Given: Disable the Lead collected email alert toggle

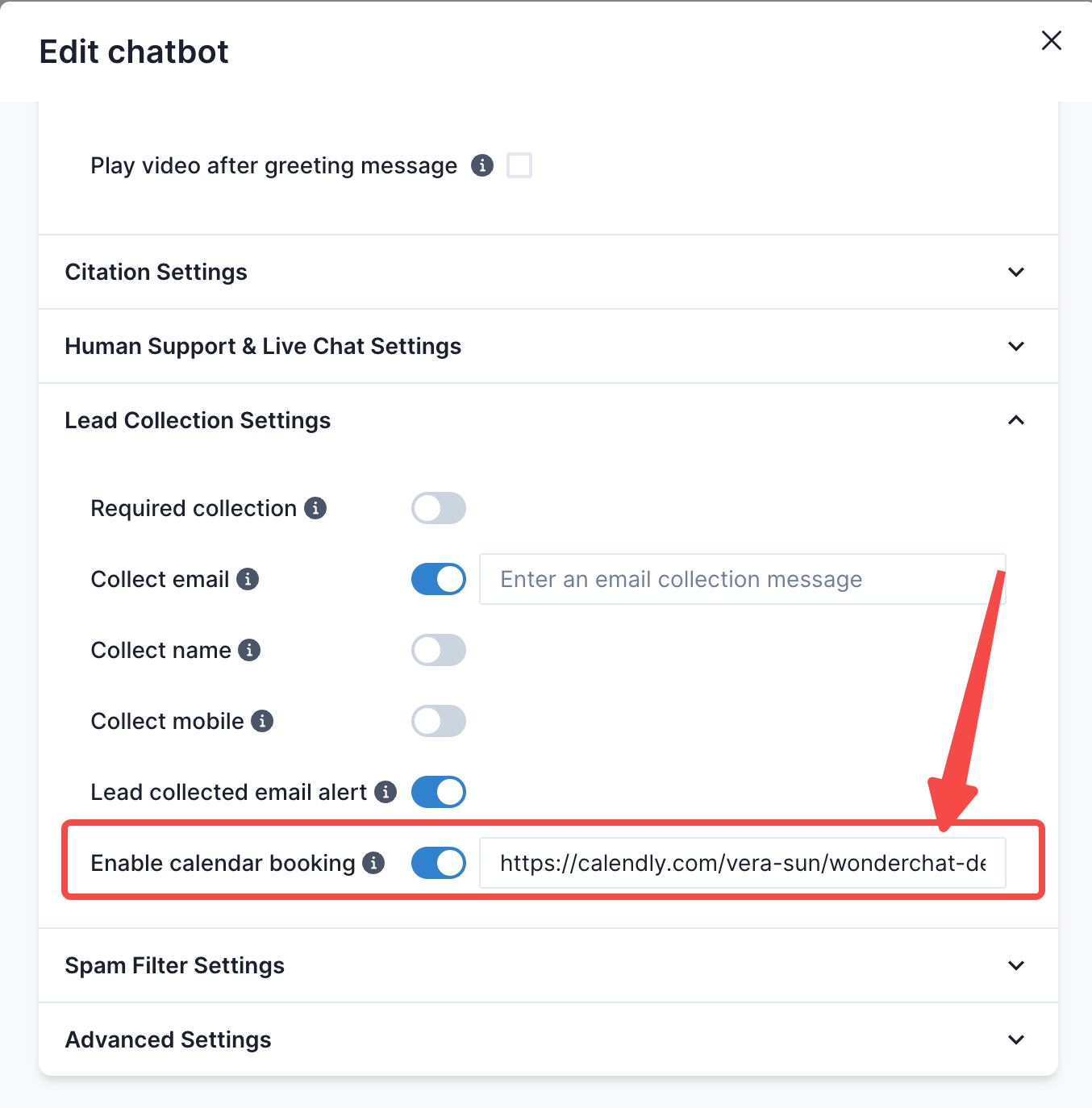Looking at the screenshot, I should click(x=439, y=792).
